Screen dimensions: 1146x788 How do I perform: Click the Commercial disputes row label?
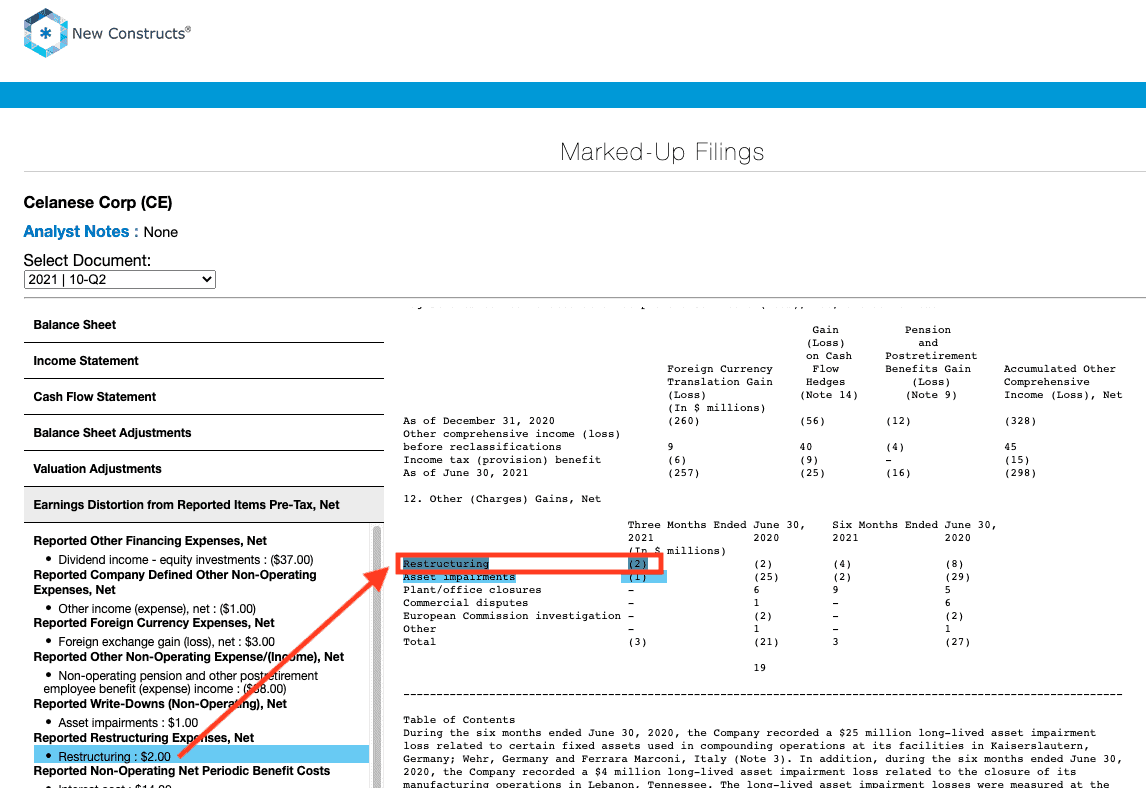(x=466, y=603)
